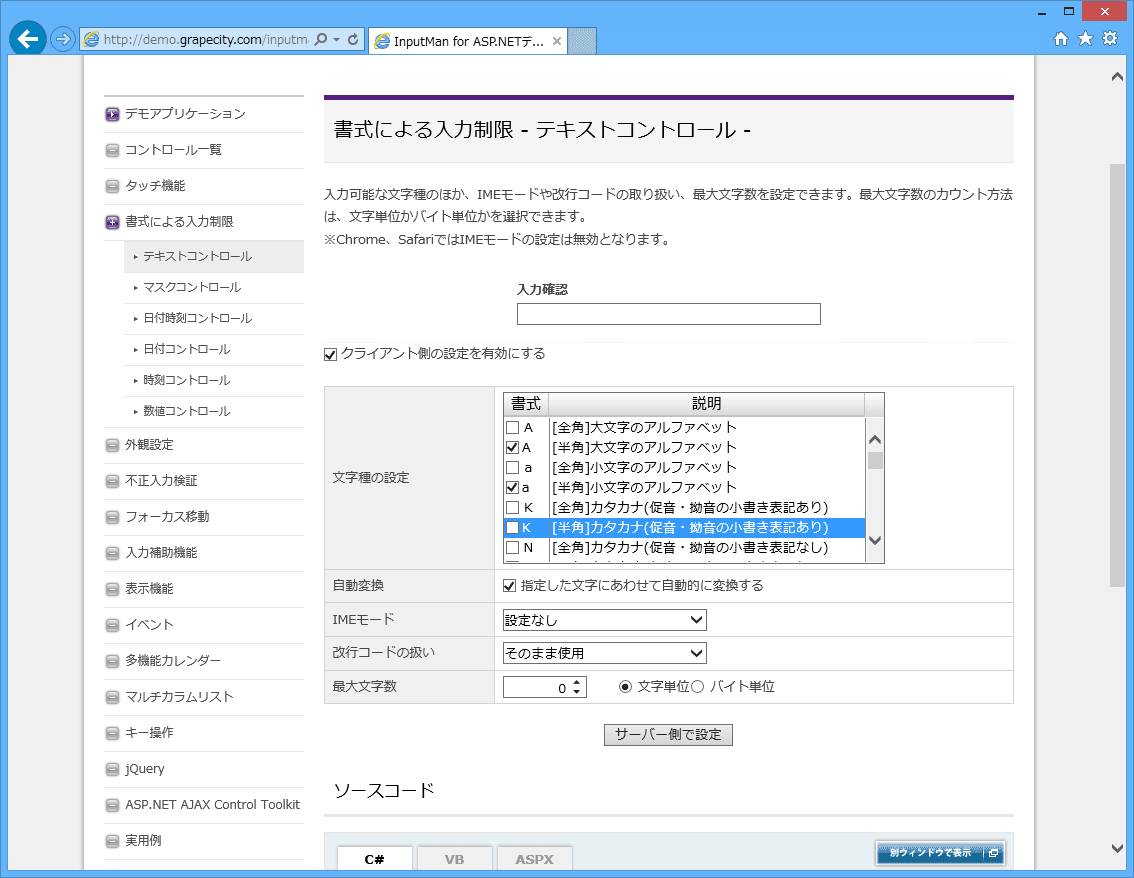Click the browser address bar URL
The width and height of the screenshot is (1134, 878).
coord(205,39)
